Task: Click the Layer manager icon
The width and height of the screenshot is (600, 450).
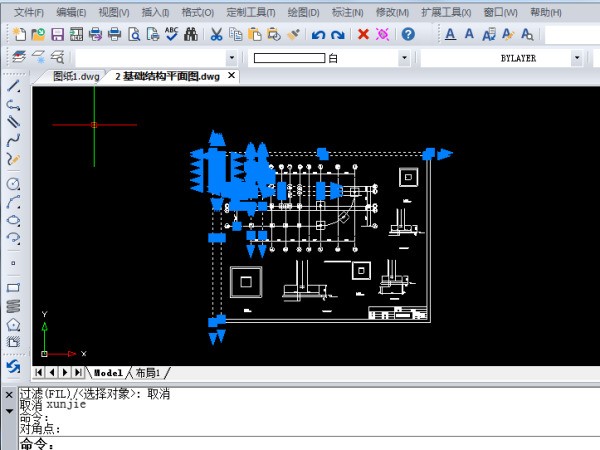Action: pyautogui.click(x=18, y=58)
